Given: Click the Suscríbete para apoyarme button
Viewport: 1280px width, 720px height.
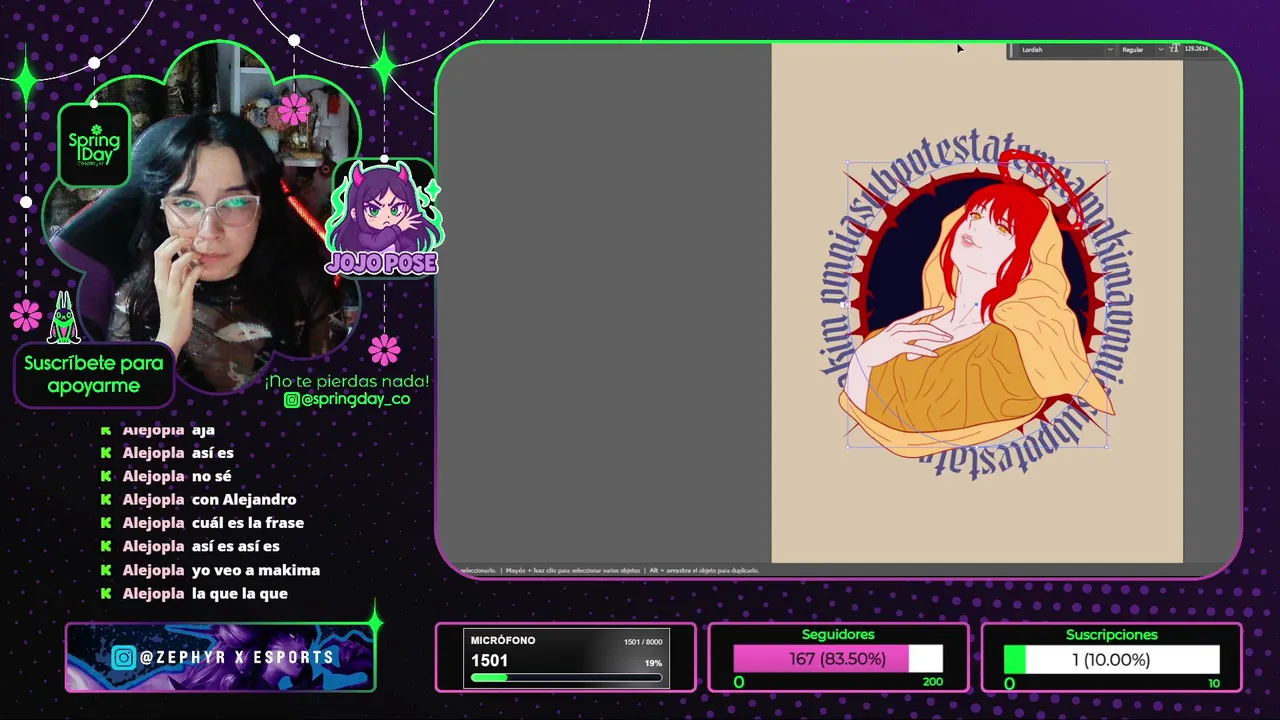Looking at the screenshot, I should click(94, 374).
